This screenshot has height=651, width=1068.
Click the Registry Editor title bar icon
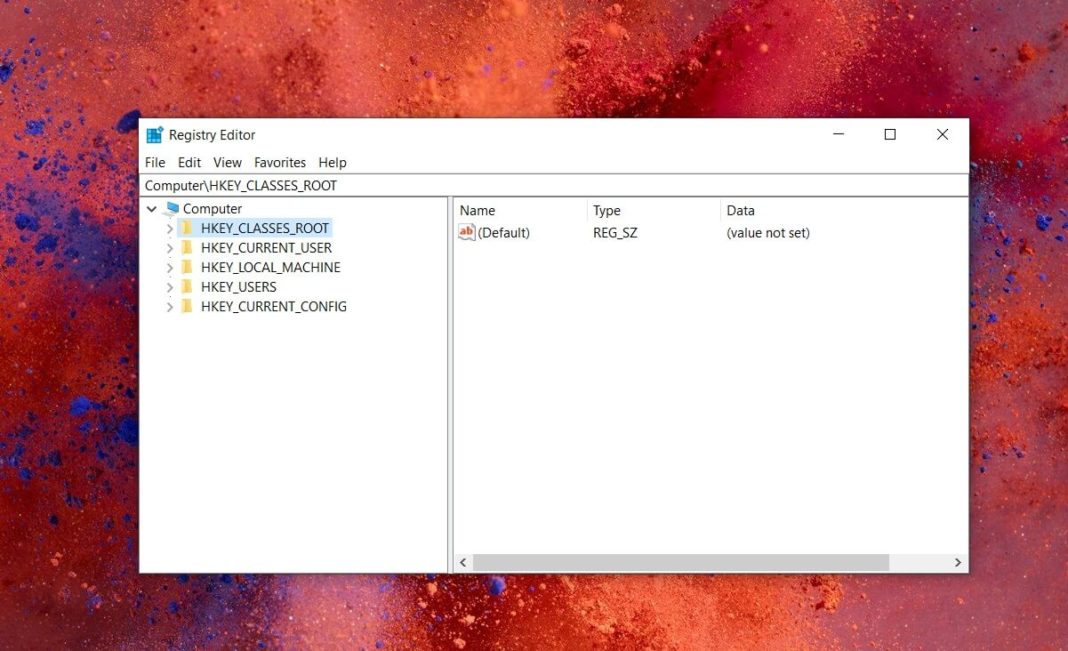tap(156, 134)
